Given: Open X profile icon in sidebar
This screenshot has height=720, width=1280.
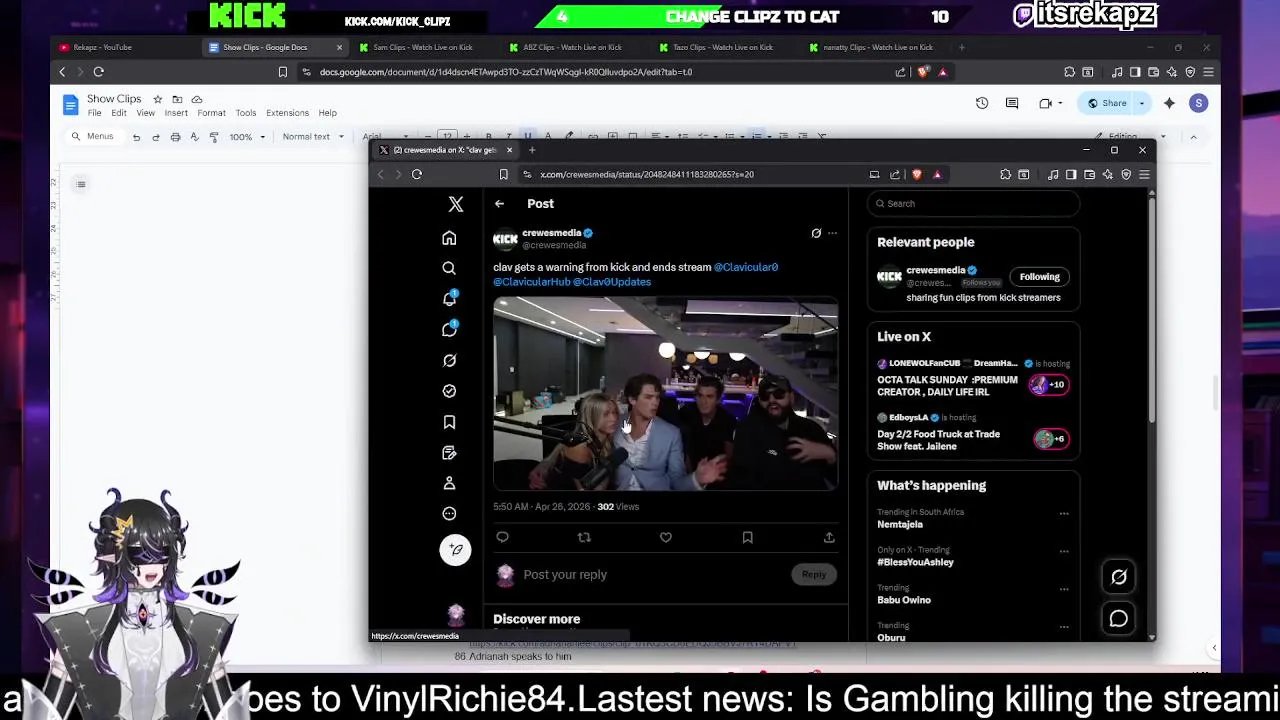Looking at the screenshot, I should (x=449, y=483).
